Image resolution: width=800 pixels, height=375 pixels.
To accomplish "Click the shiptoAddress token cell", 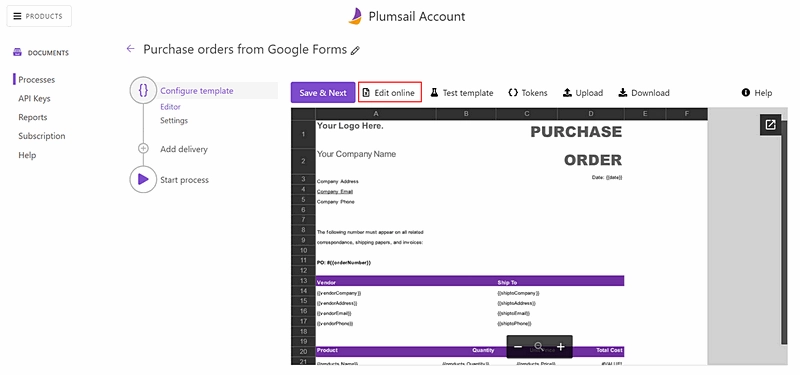I will coord(516,303).
